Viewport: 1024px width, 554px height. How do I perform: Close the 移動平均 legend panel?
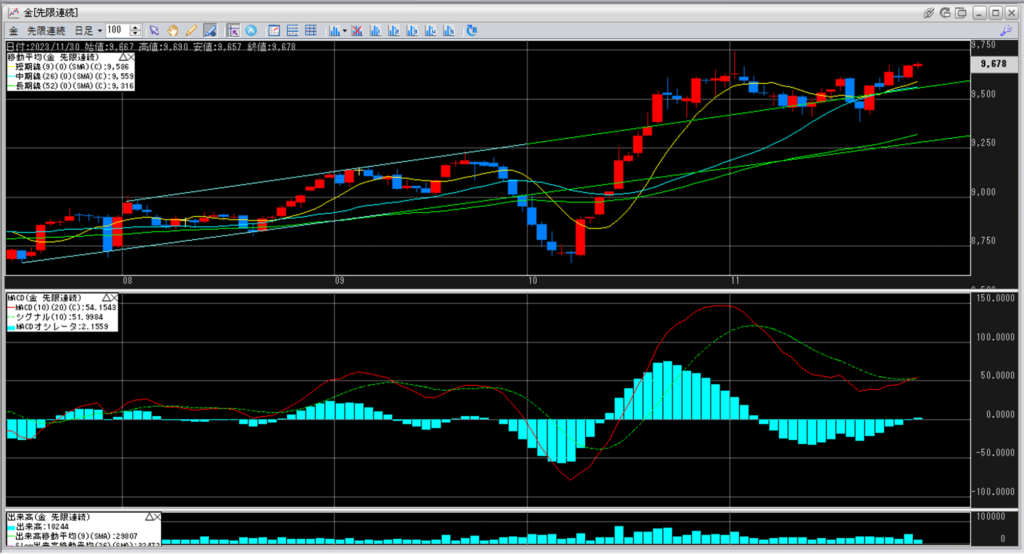click(x=131, y=57)
